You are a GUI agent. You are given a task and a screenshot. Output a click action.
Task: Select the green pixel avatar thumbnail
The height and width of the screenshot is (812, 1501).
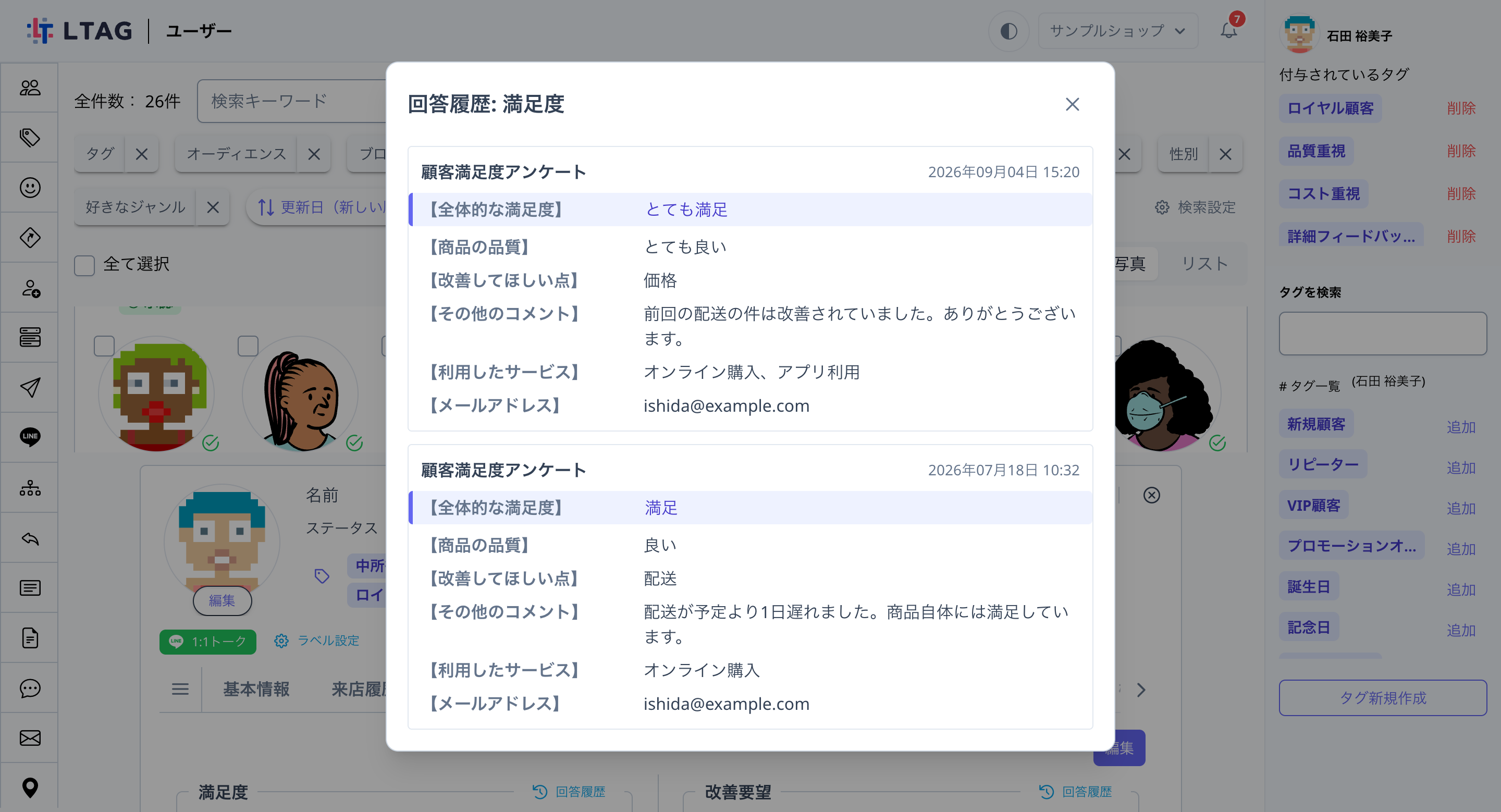coord(156,395)
